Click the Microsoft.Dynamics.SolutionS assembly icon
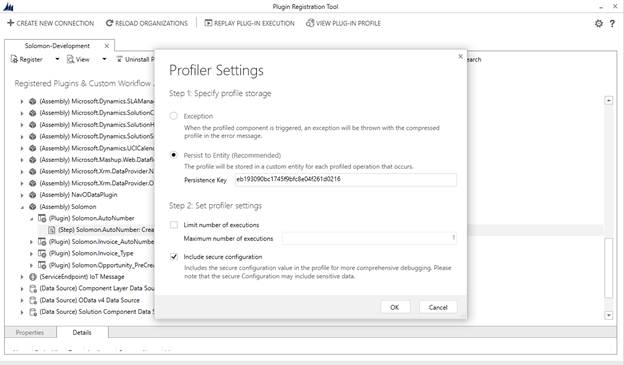The height and width of the screenshot is (365, 624). [x=33, y=137]
